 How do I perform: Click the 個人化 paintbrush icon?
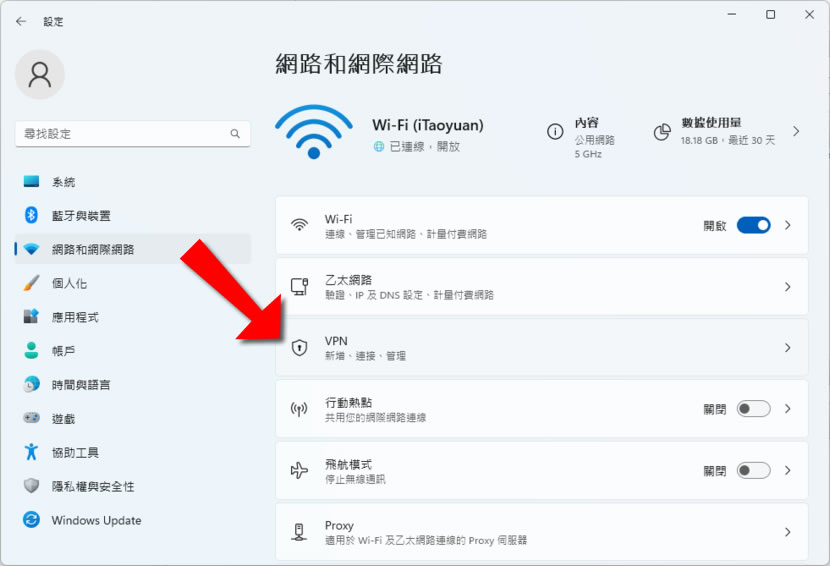(x=31, y=283)
